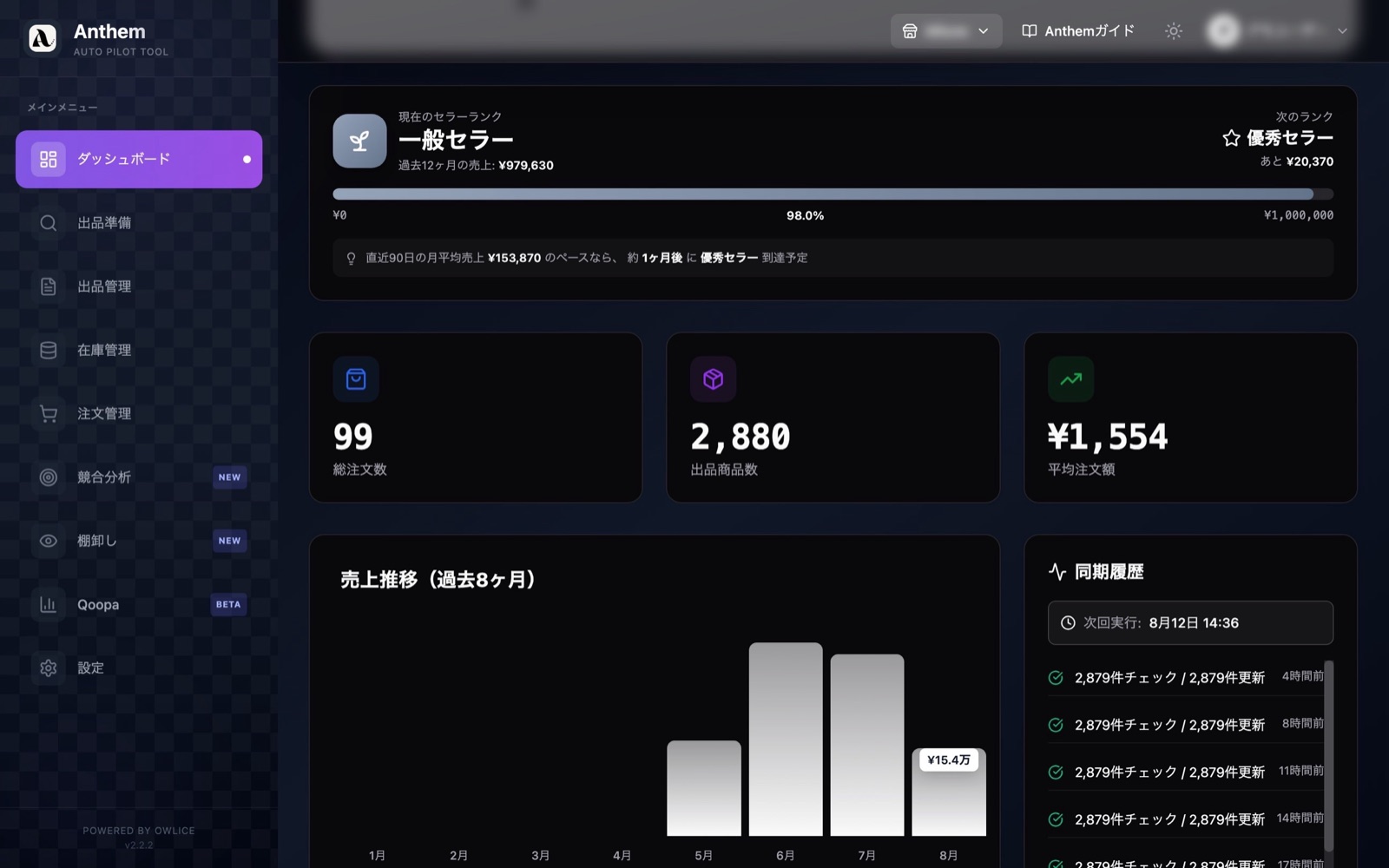Click the 棚卸し eye icon
This screenshot has width=1389, height=868.
coord(49,541)
